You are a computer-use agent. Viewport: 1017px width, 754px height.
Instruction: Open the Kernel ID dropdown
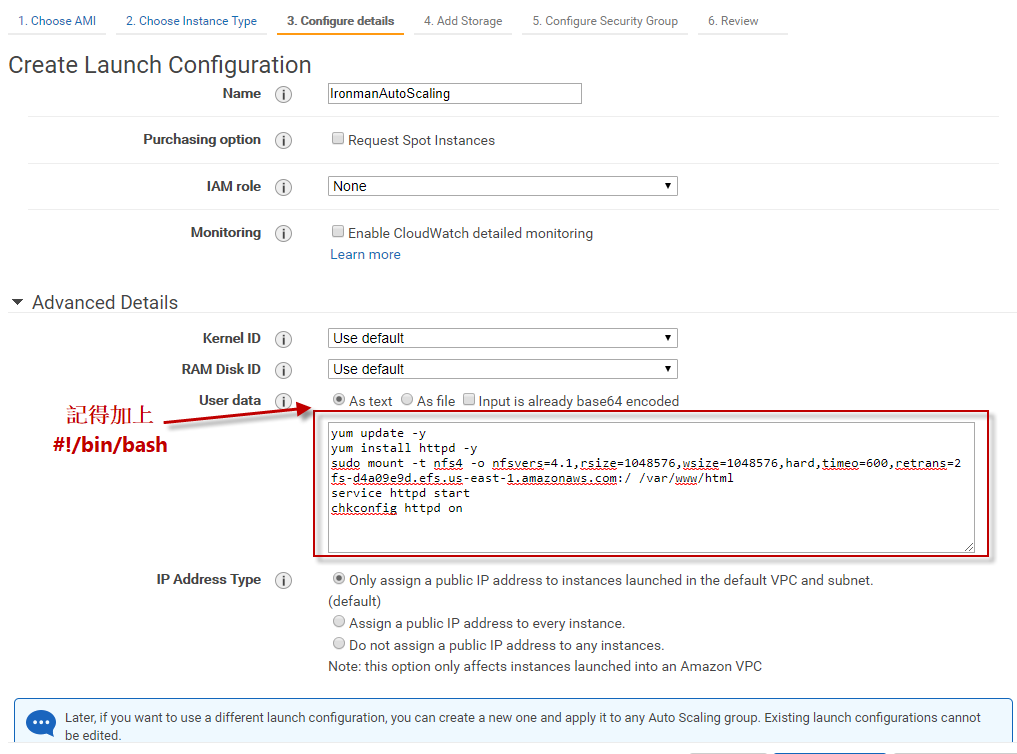pyautogui.click(x=502, y=338)
